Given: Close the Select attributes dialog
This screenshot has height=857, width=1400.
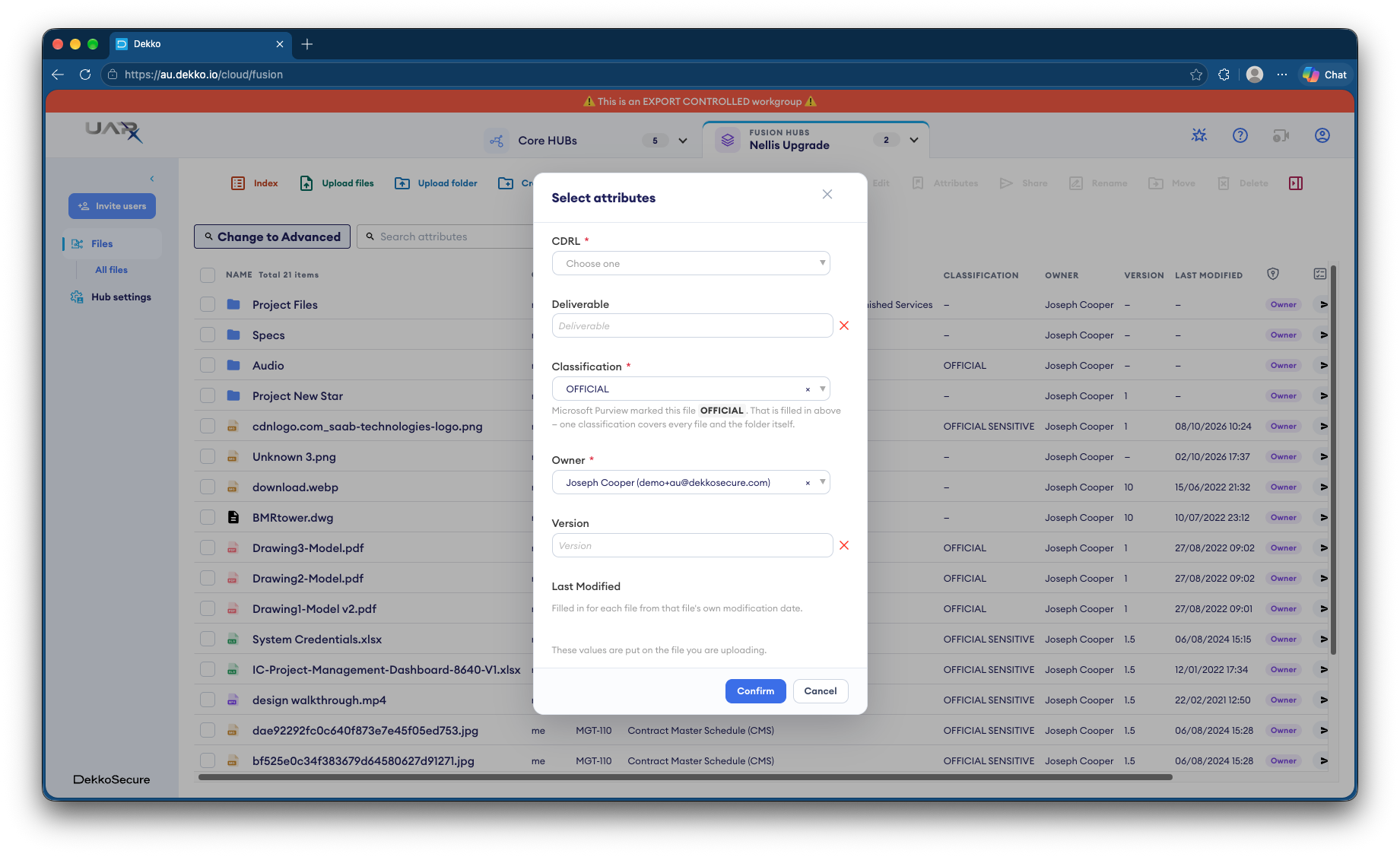Looking at the screenshot, I should pos(827,195).
